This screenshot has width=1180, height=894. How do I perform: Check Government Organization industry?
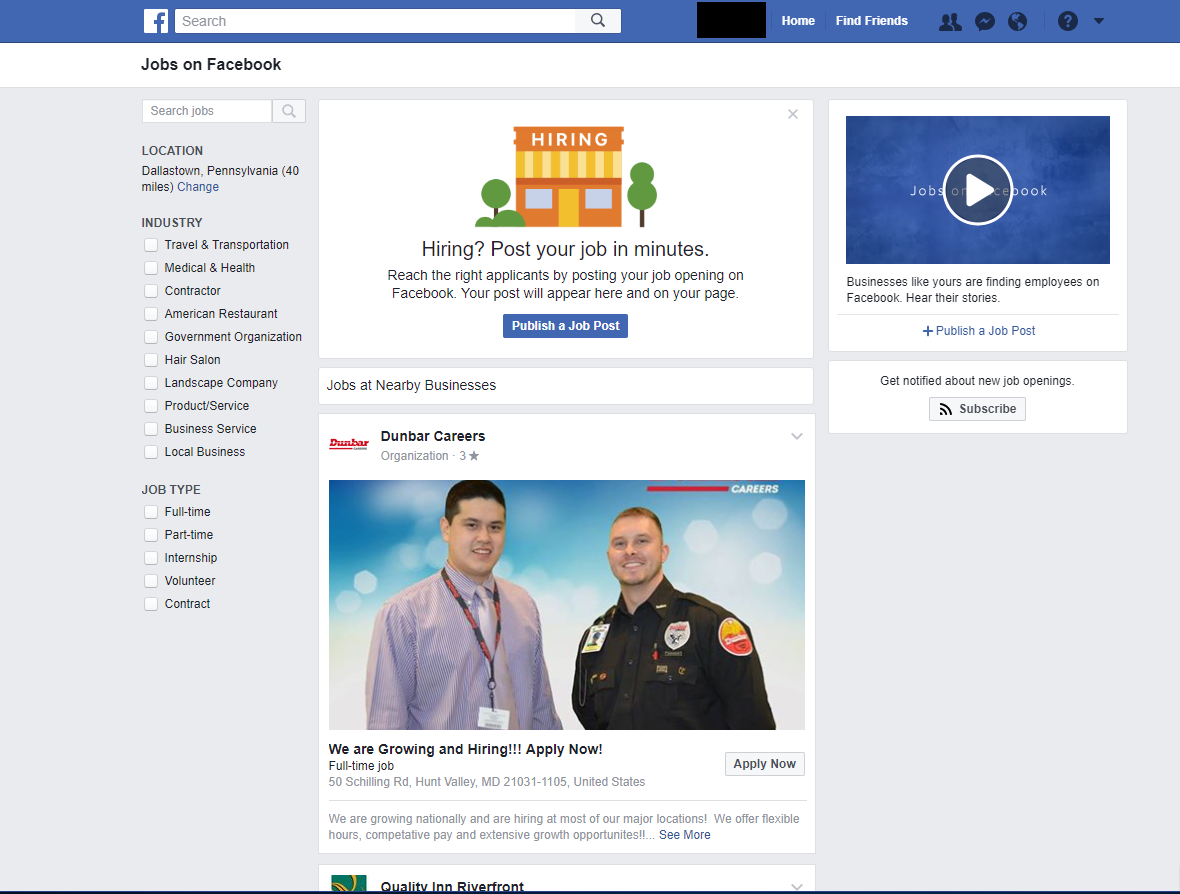[x=151, y=337]
